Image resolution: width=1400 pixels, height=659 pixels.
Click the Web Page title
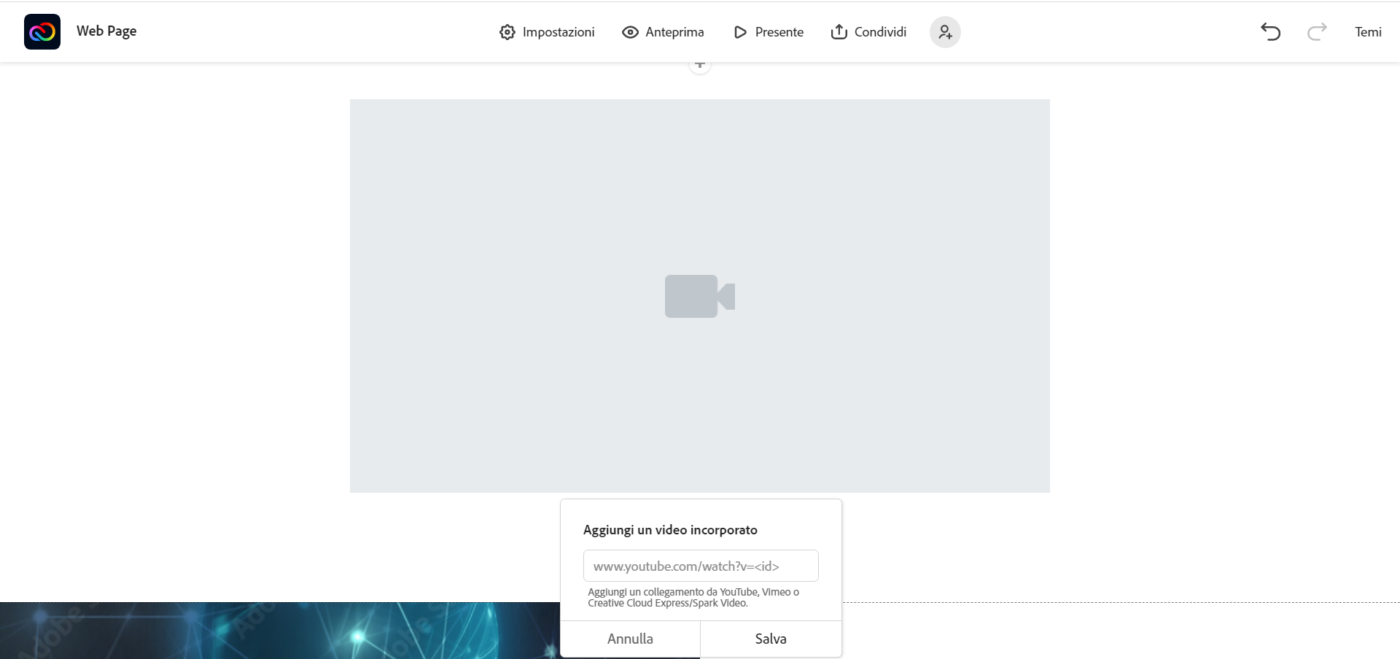tap(106, 31)
